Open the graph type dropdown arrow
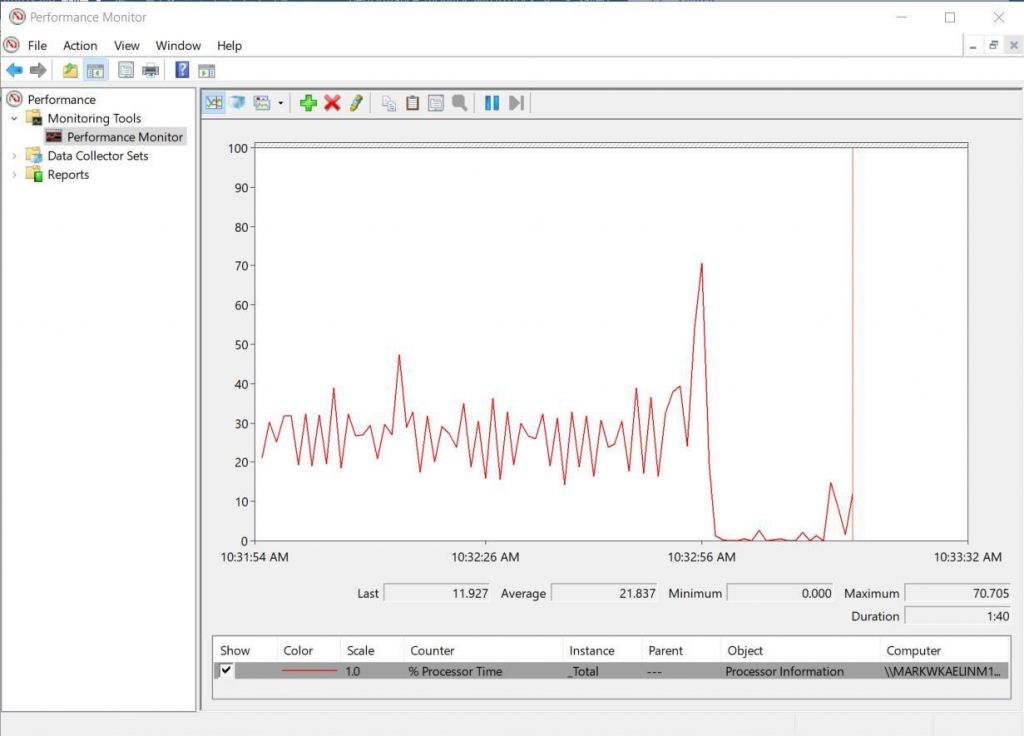Screen dimensions: 1024x736 click(280, 102)
